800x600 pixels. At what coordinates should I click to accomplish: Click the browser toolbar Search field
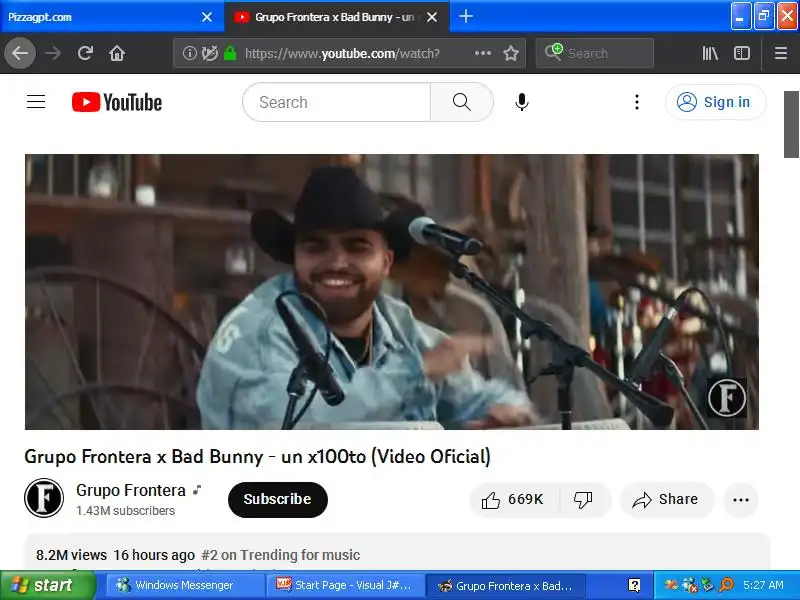(594, 53)
